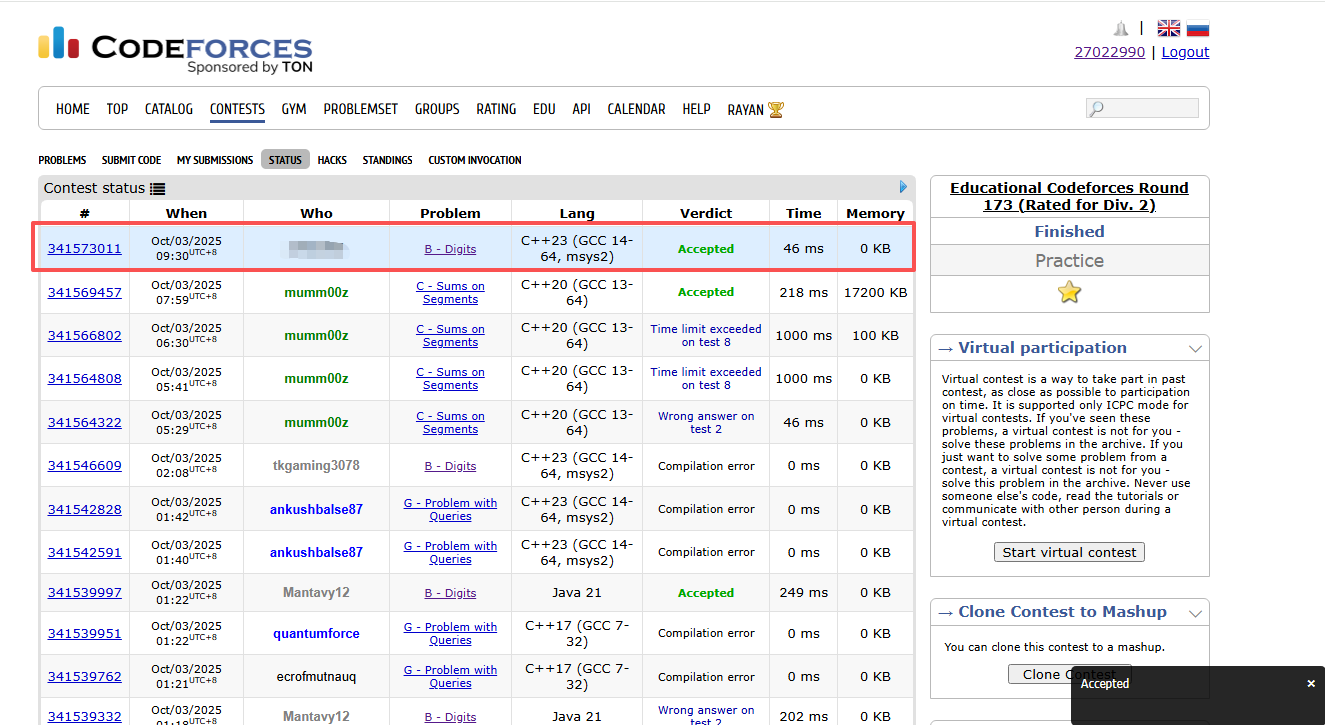The height and width of the screenshot is (725, 1325).
Task: Open profile link 27022990
Action: (1110, 52)
